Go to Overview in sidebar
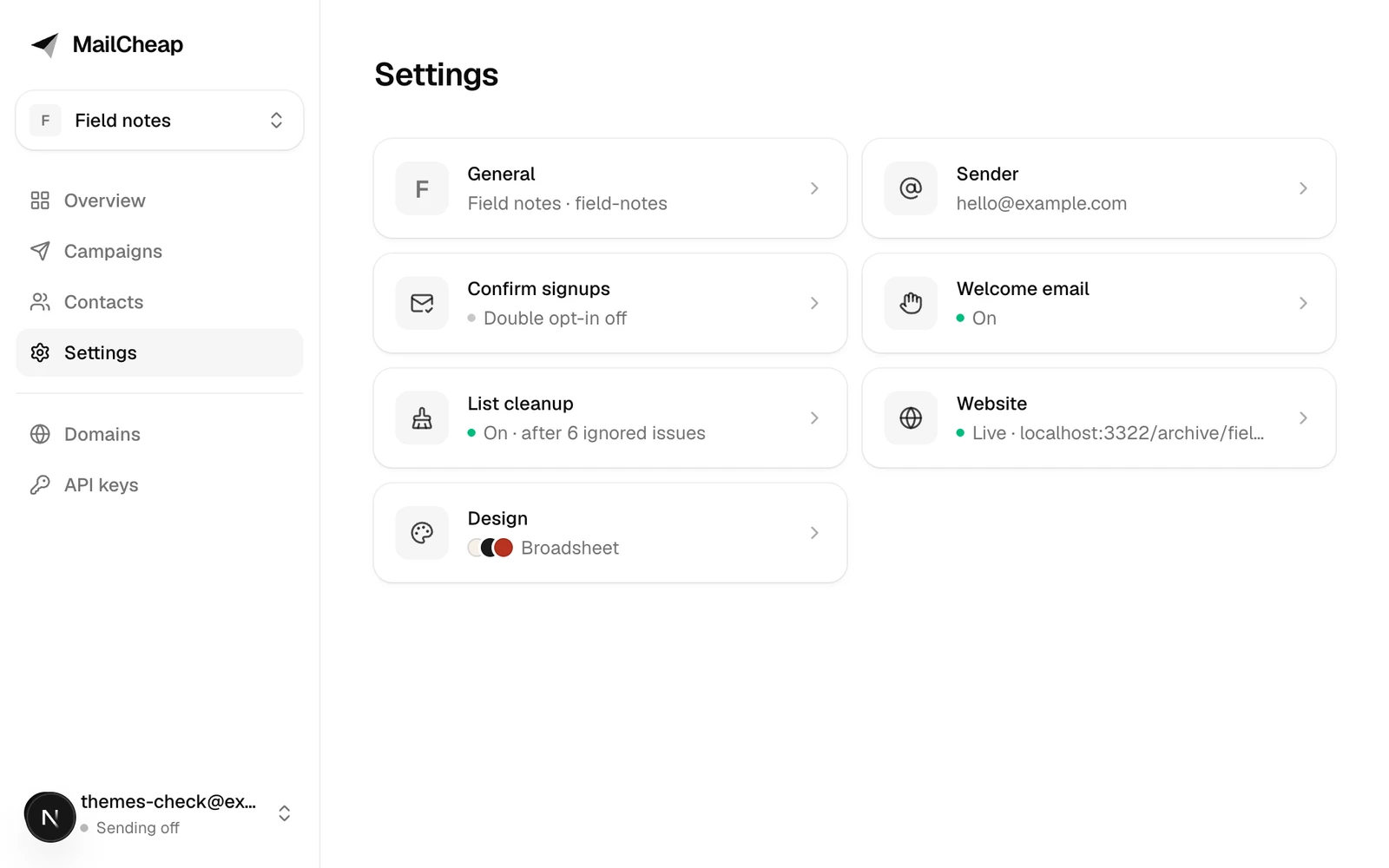1389x868 pixels. click(160, 201)
